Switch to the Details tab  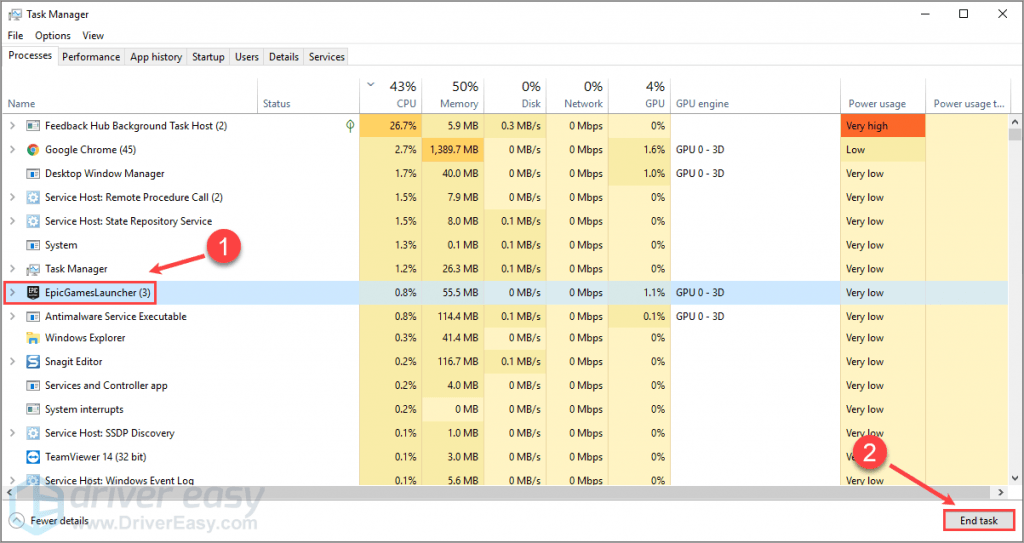[284, 57]
